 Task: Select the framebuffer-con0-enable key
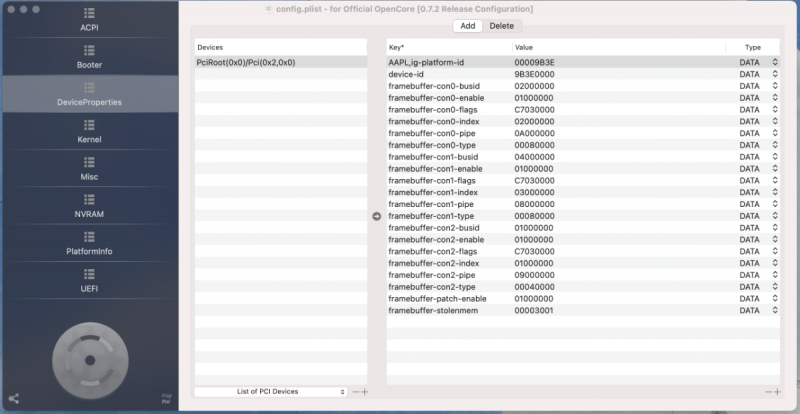[x=436, y=98]
